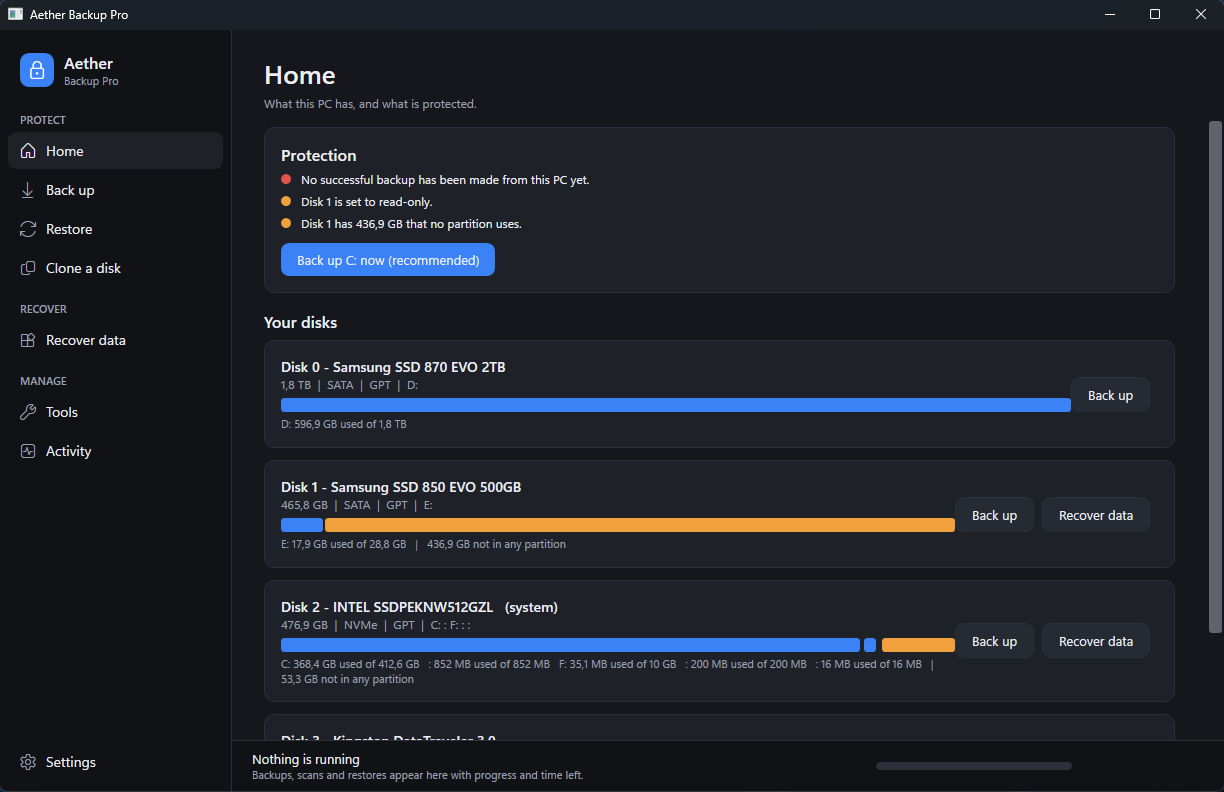Click the bottom progress bar
The image size is (1224, 792).
[974, 766]
